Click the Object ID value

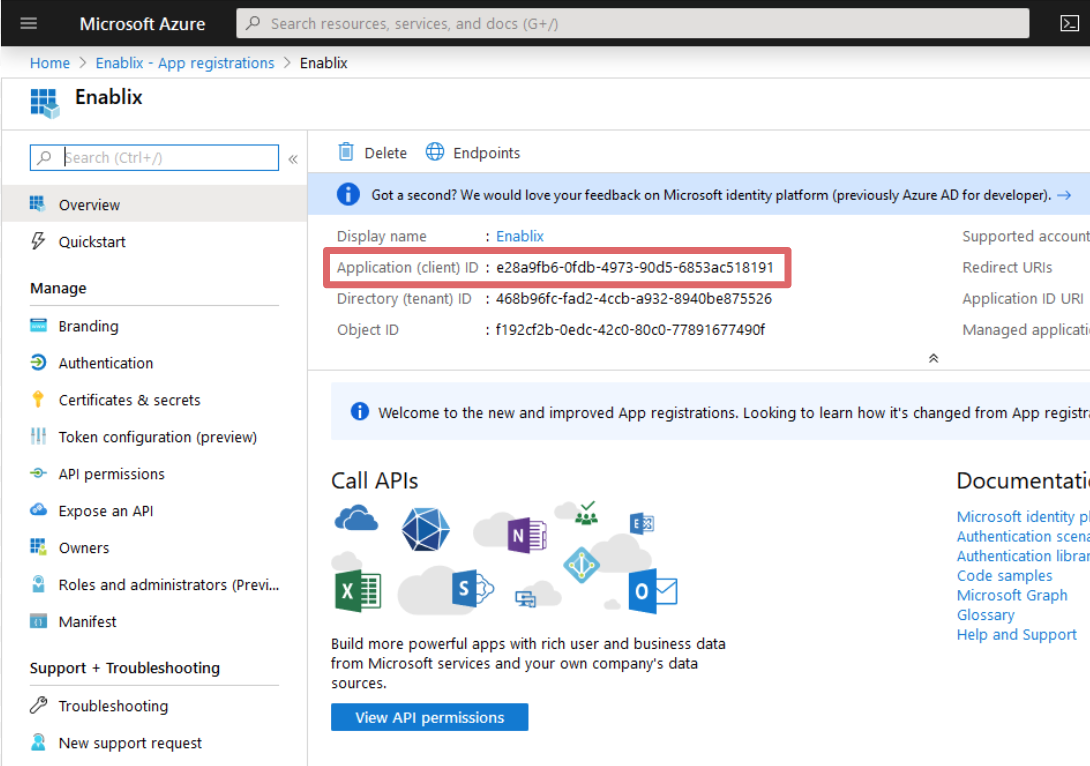pyautogui.click(x=630, y=329)
